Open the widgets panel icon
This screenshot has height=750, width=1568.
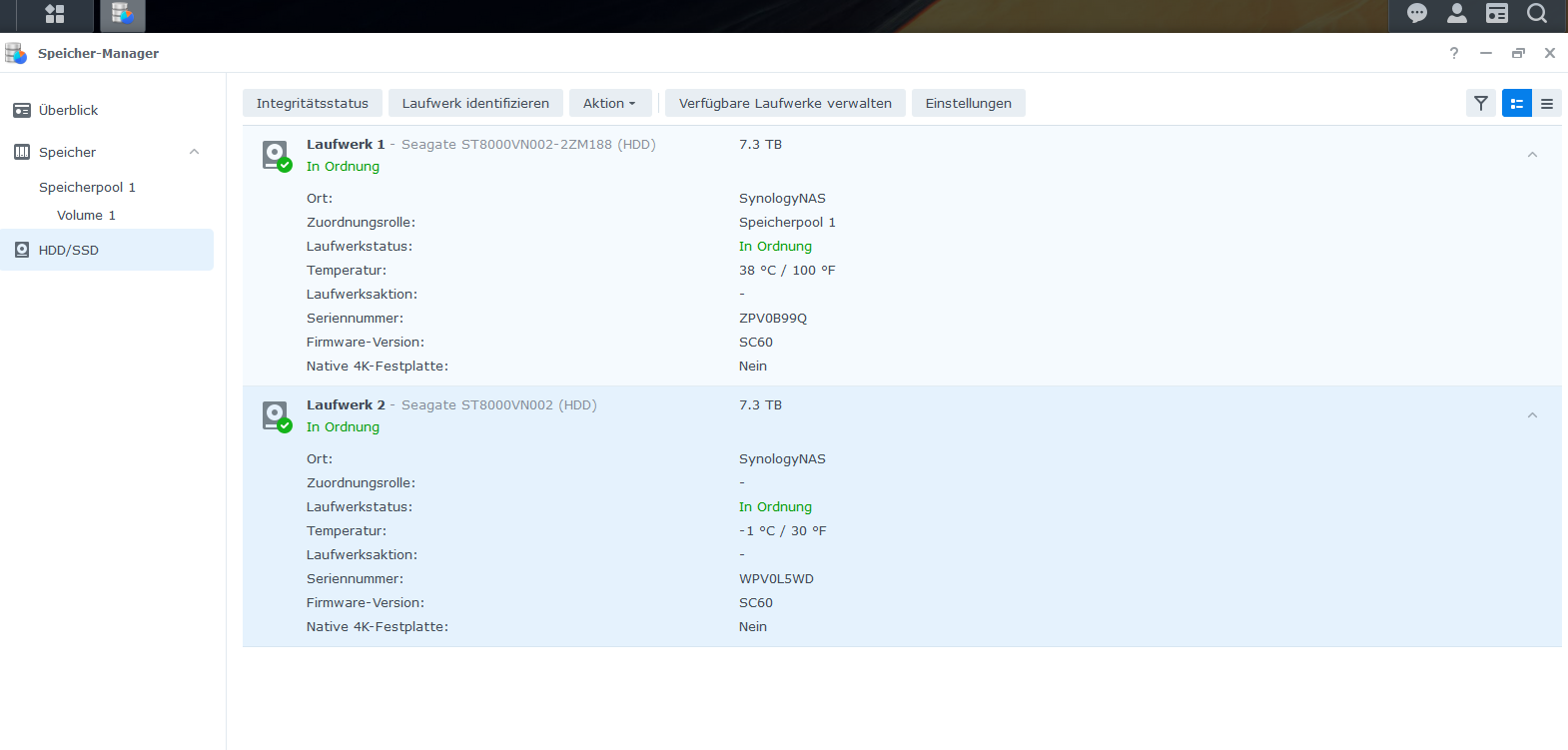coord(1497,13)
